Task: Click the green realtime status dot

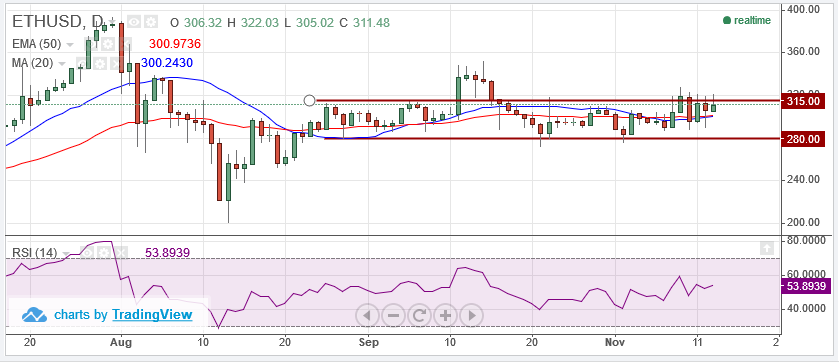Action: [x=727, y=20]
